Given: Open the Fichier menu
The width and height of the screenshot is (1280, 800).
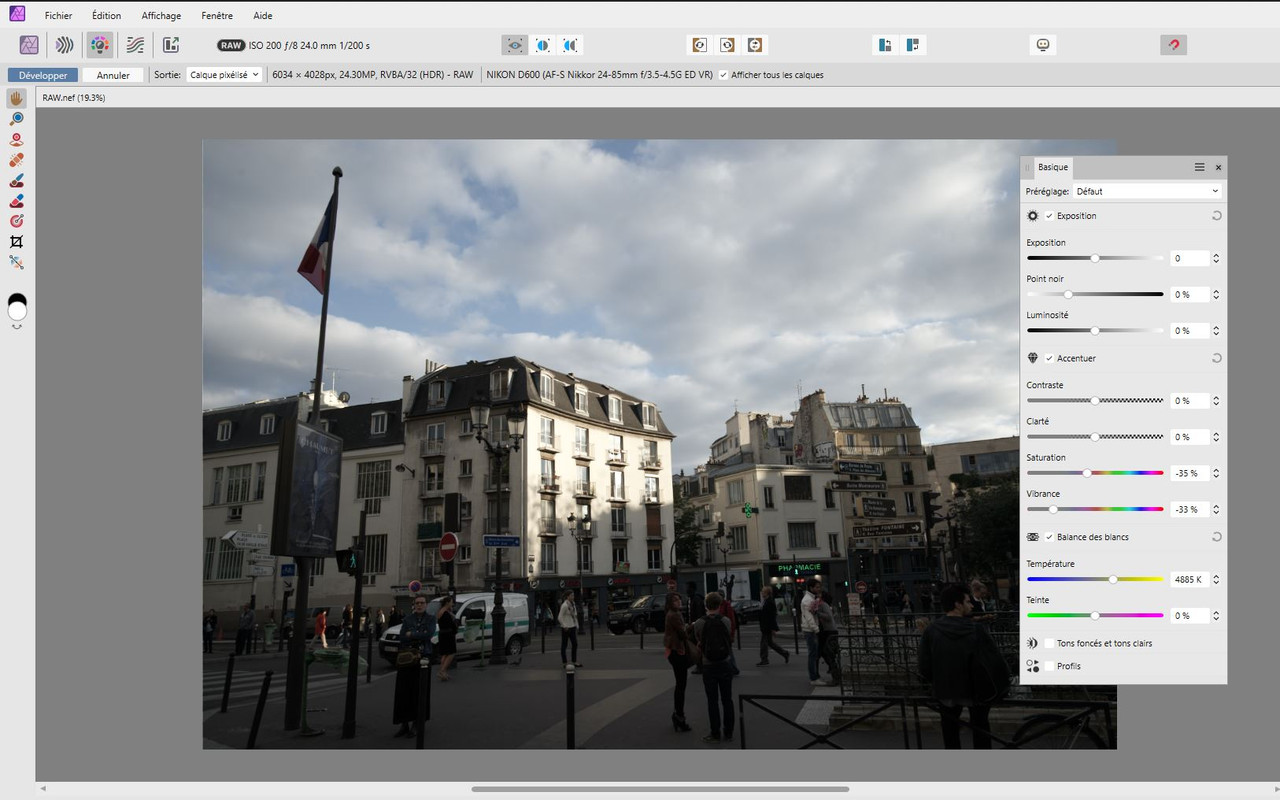Looking at the screenshot, I should tap(58, 16).
